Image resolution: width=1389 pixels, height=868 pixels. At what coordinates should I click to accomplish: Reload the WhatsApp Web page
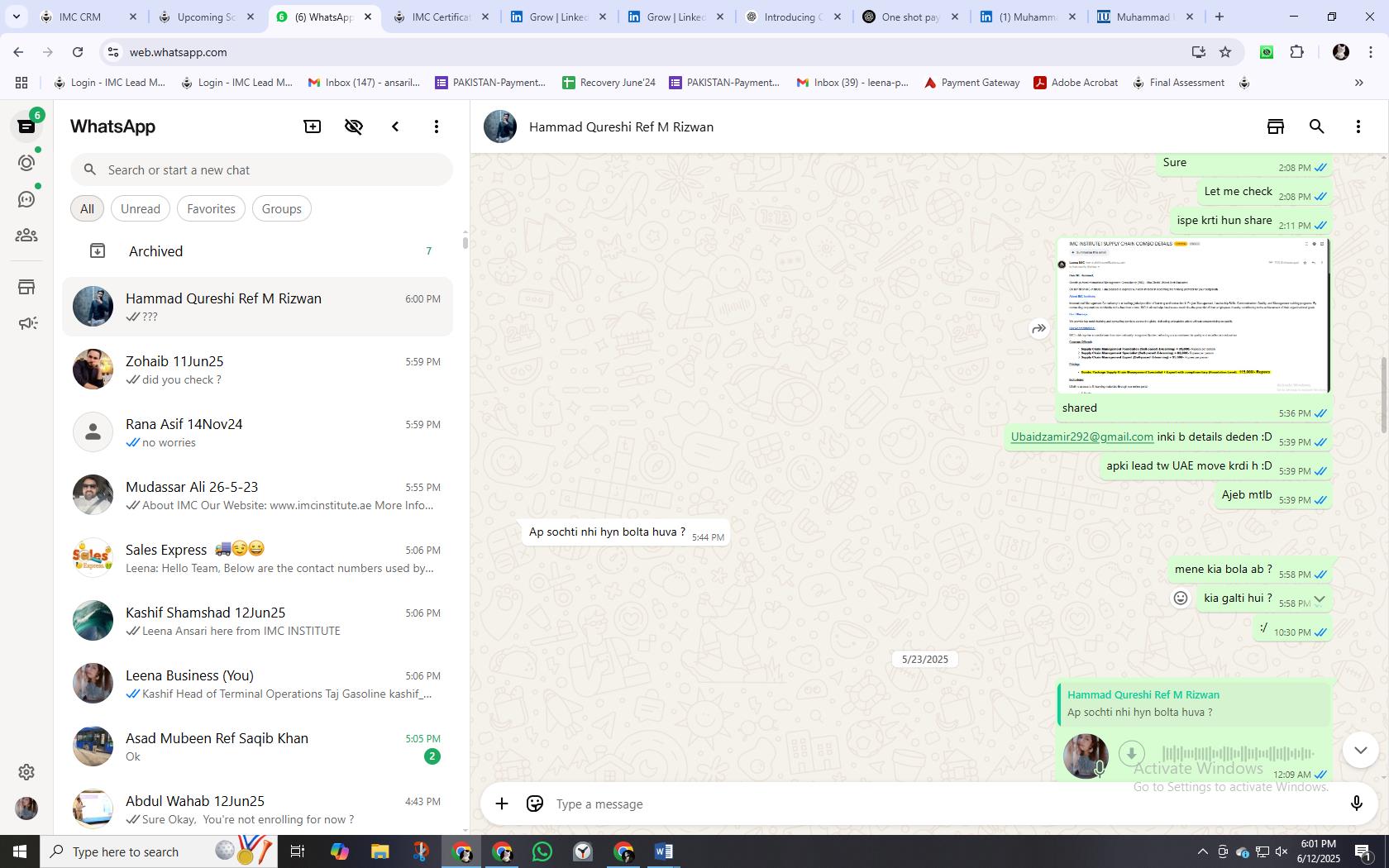78,52
